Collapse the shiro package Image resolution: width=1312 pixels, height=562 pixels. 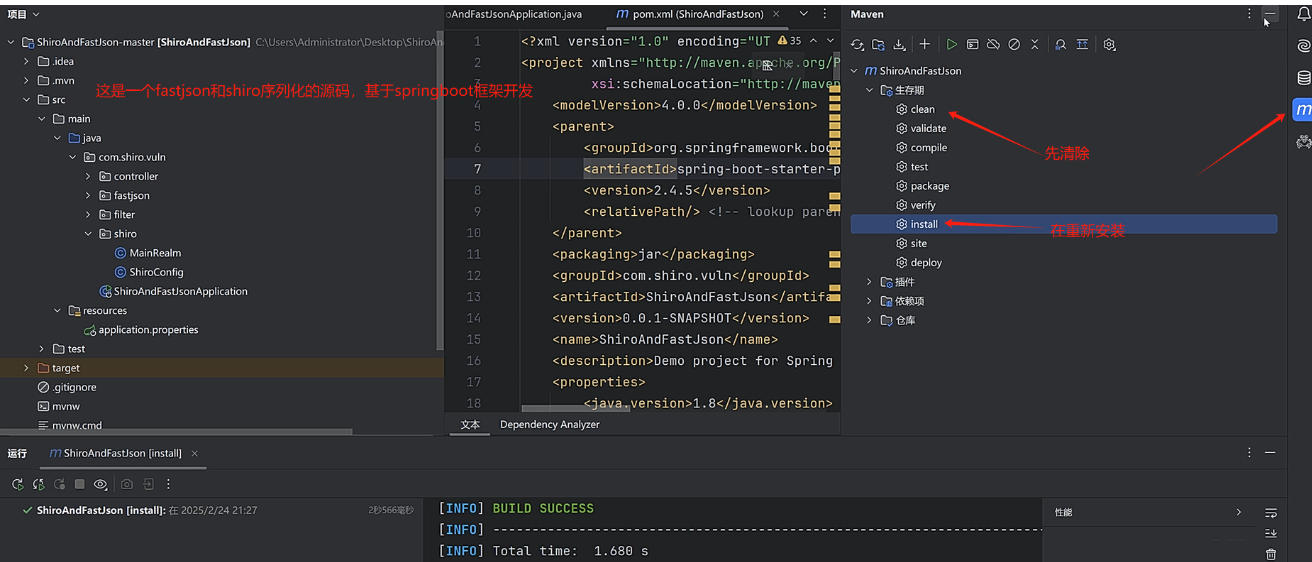coord(88,234)
